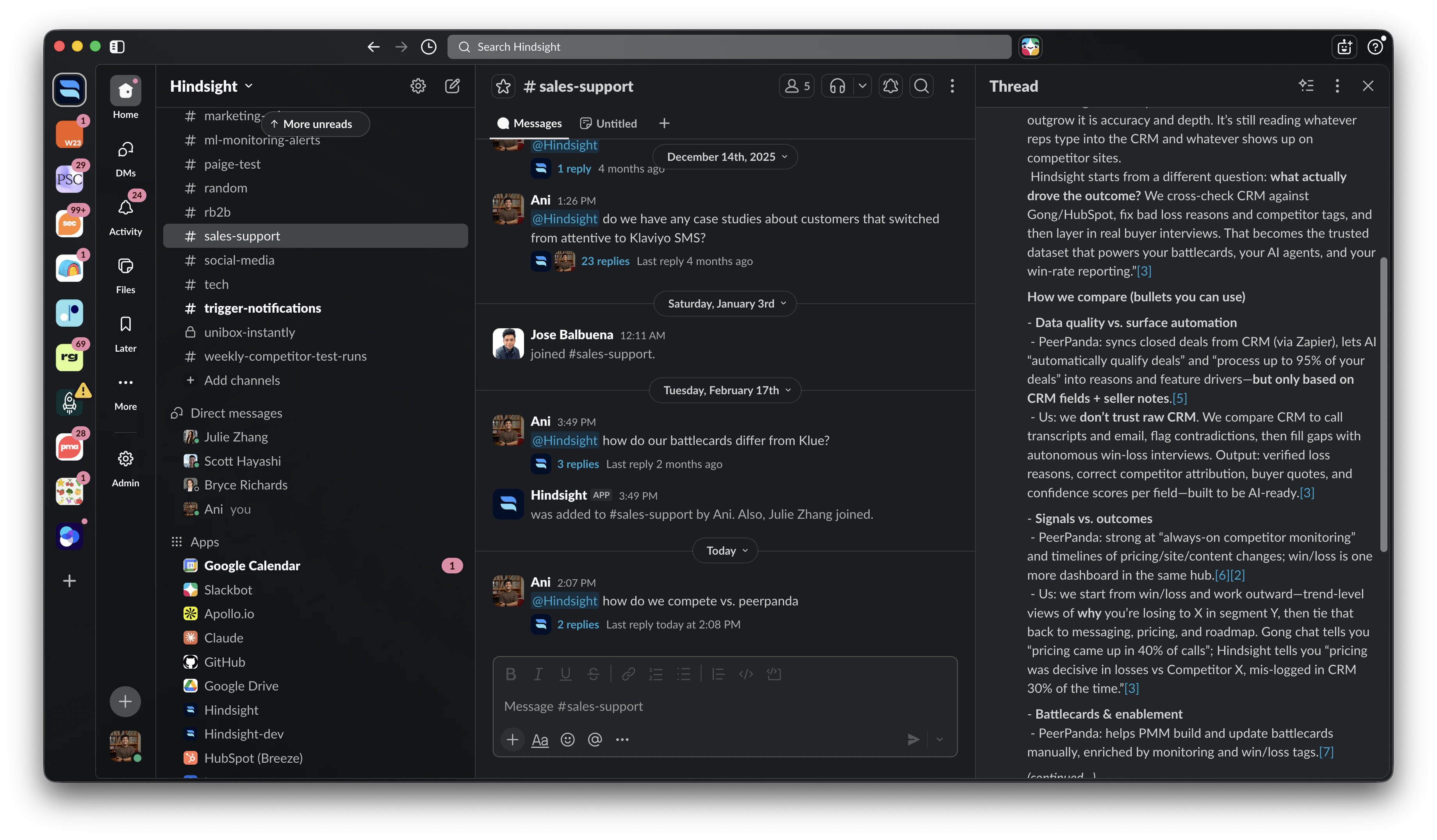
Task: Expand the Hindsight workspace menu
Action: point(211,86)
